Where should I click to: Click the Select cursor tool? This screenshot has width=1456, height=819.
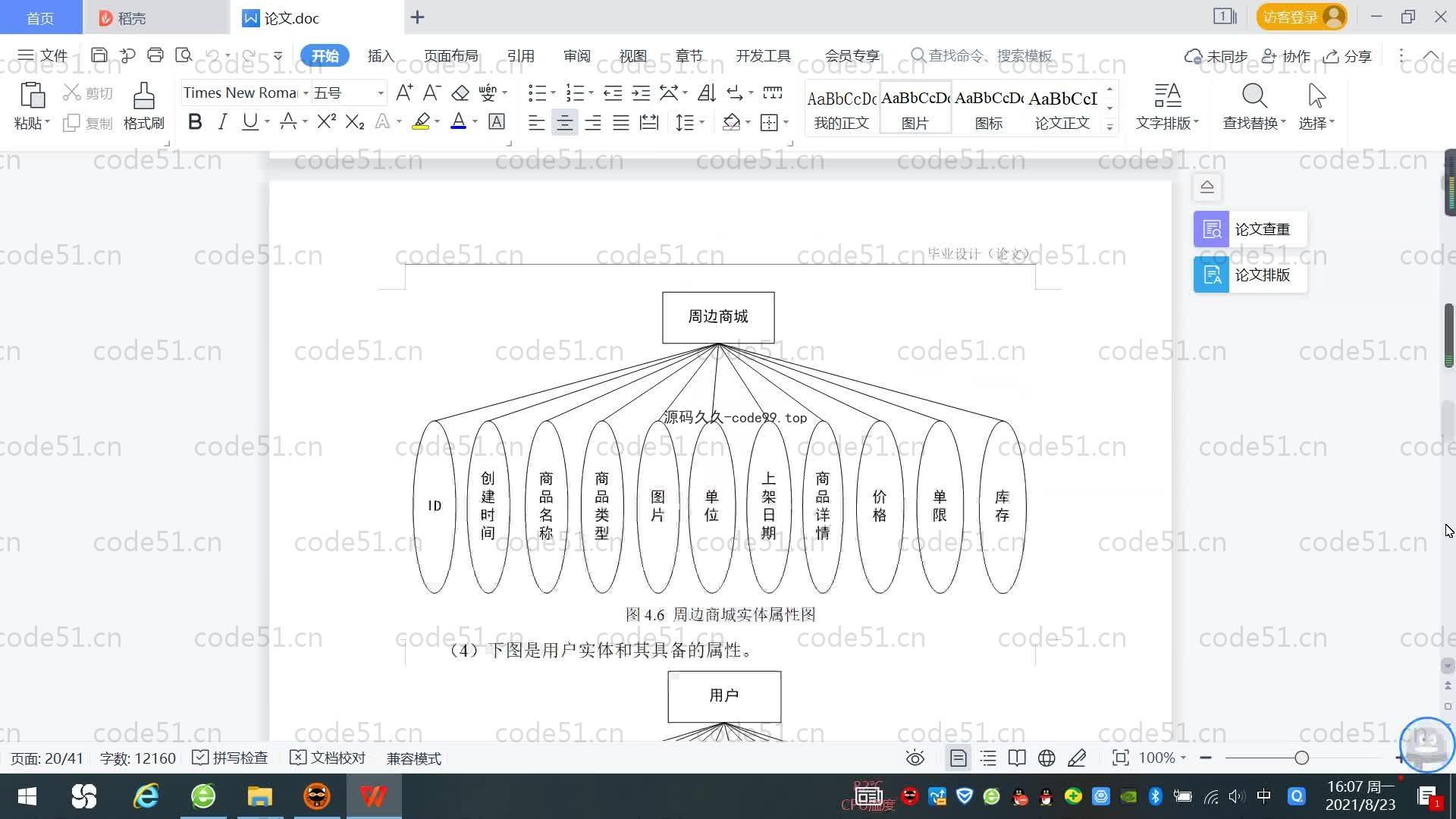(1316, 96)
